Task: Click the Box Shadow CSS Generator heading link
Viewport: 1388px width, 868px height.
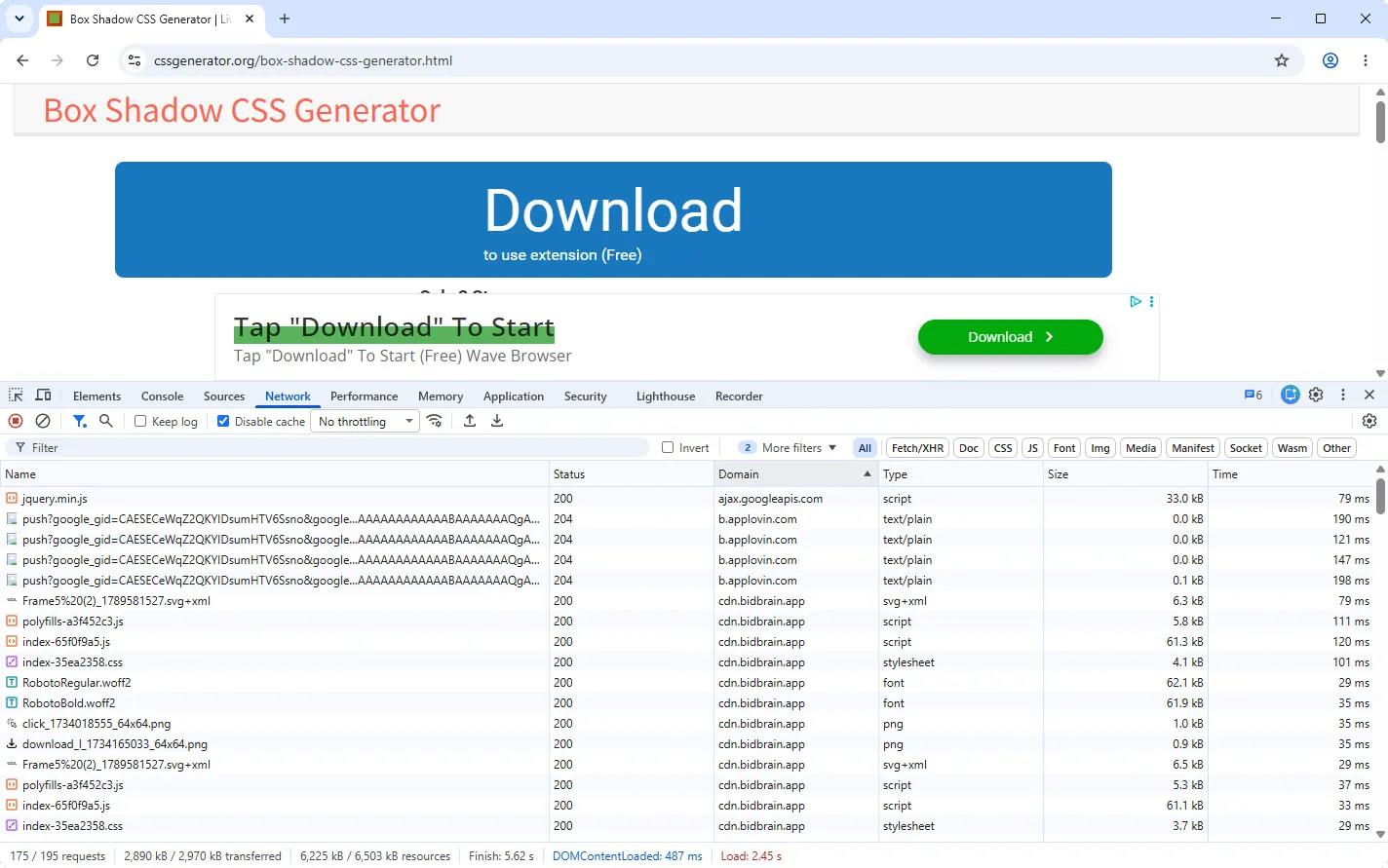Action: point(242,110)
